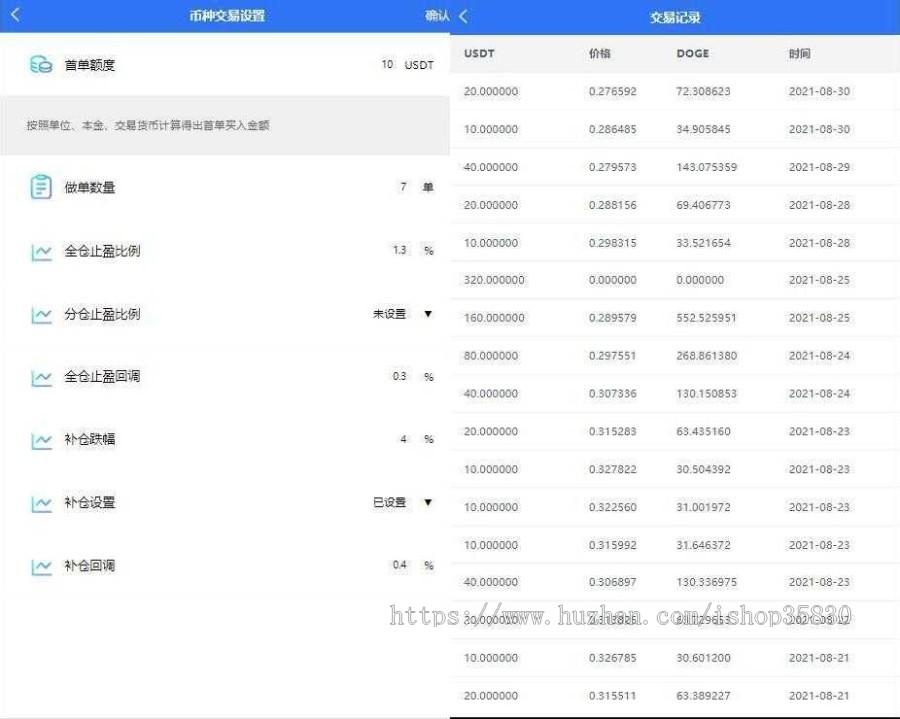
Task: Select the price 0.315283
Action: coord(612,432)
